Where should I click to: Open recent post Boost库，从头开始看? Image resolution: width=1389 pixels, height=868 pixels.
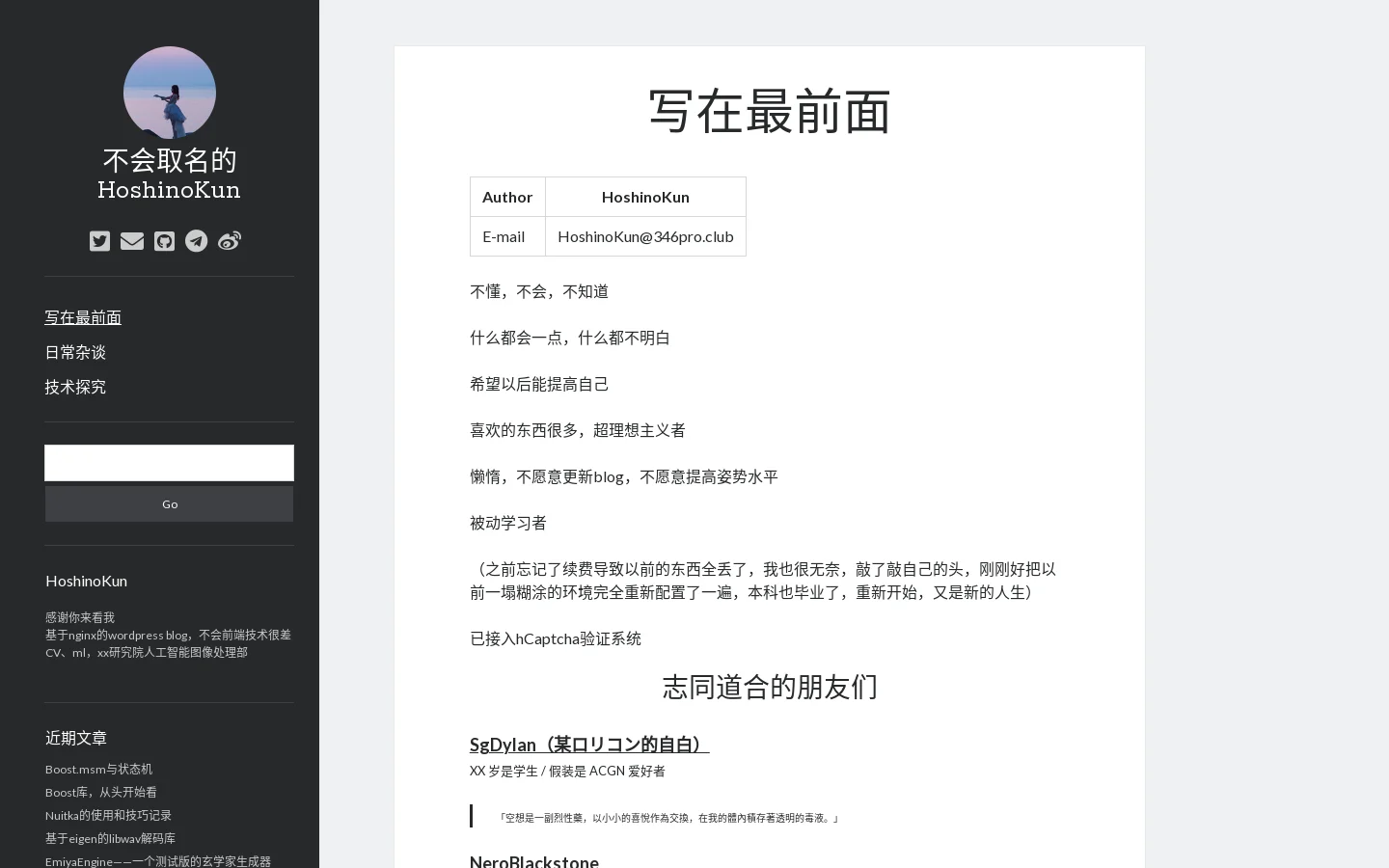coord(100,792)
